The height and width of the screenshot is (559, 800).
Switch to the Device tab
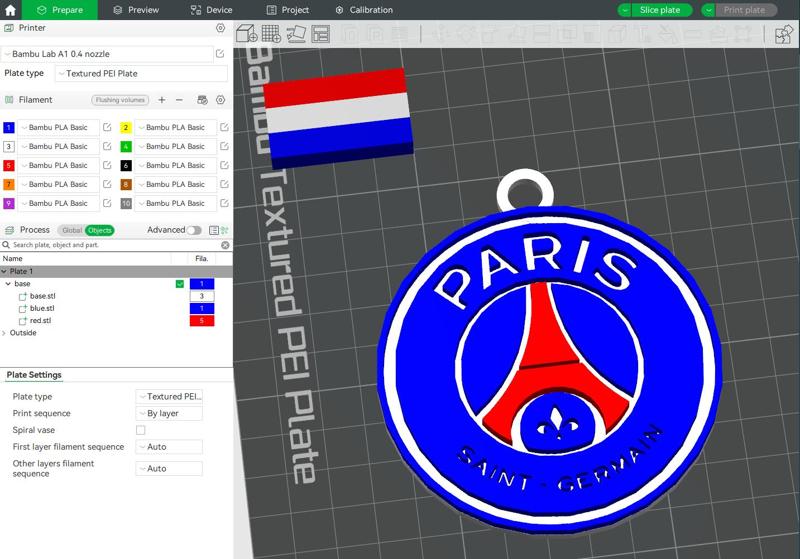211,10
